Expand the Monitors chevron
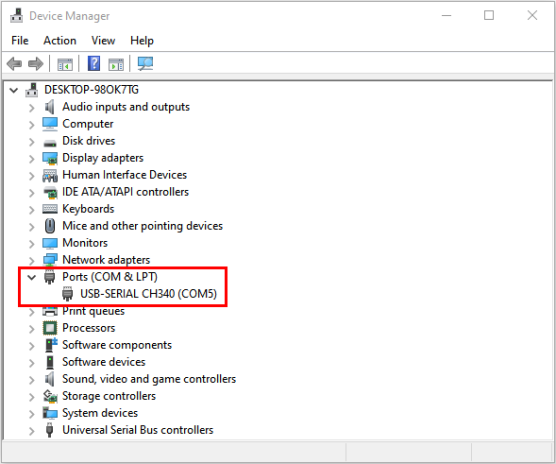 (x=32, y=244)
